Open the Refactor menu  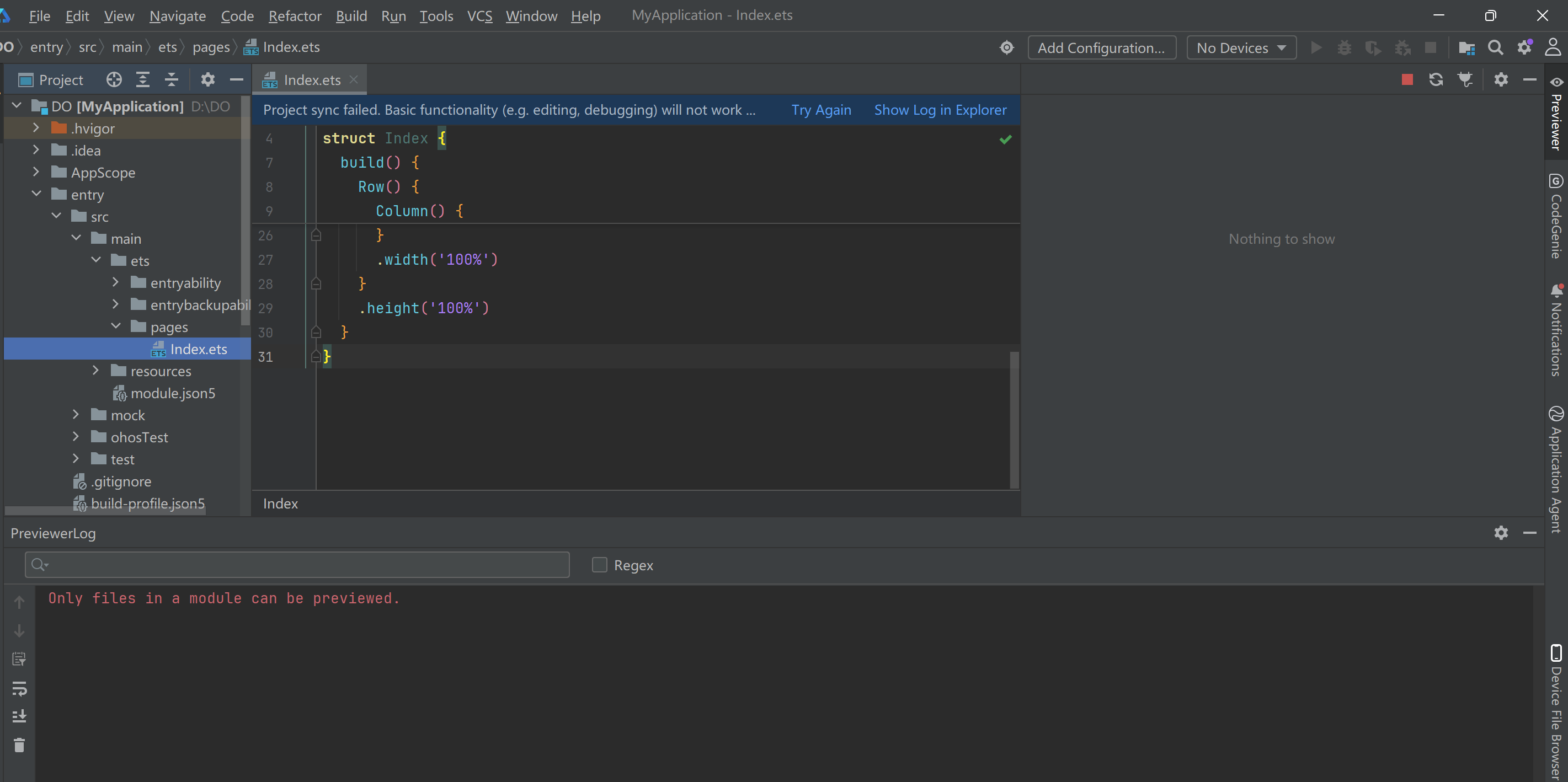pos(295,16)
